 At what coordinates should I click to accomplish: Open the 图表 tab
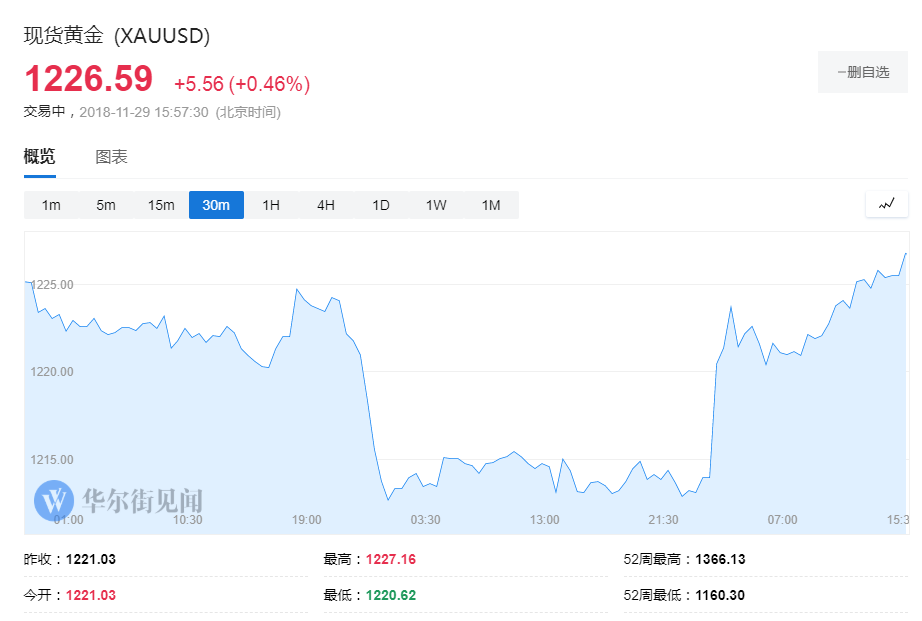pyautogui.click(x=111, y=156)
